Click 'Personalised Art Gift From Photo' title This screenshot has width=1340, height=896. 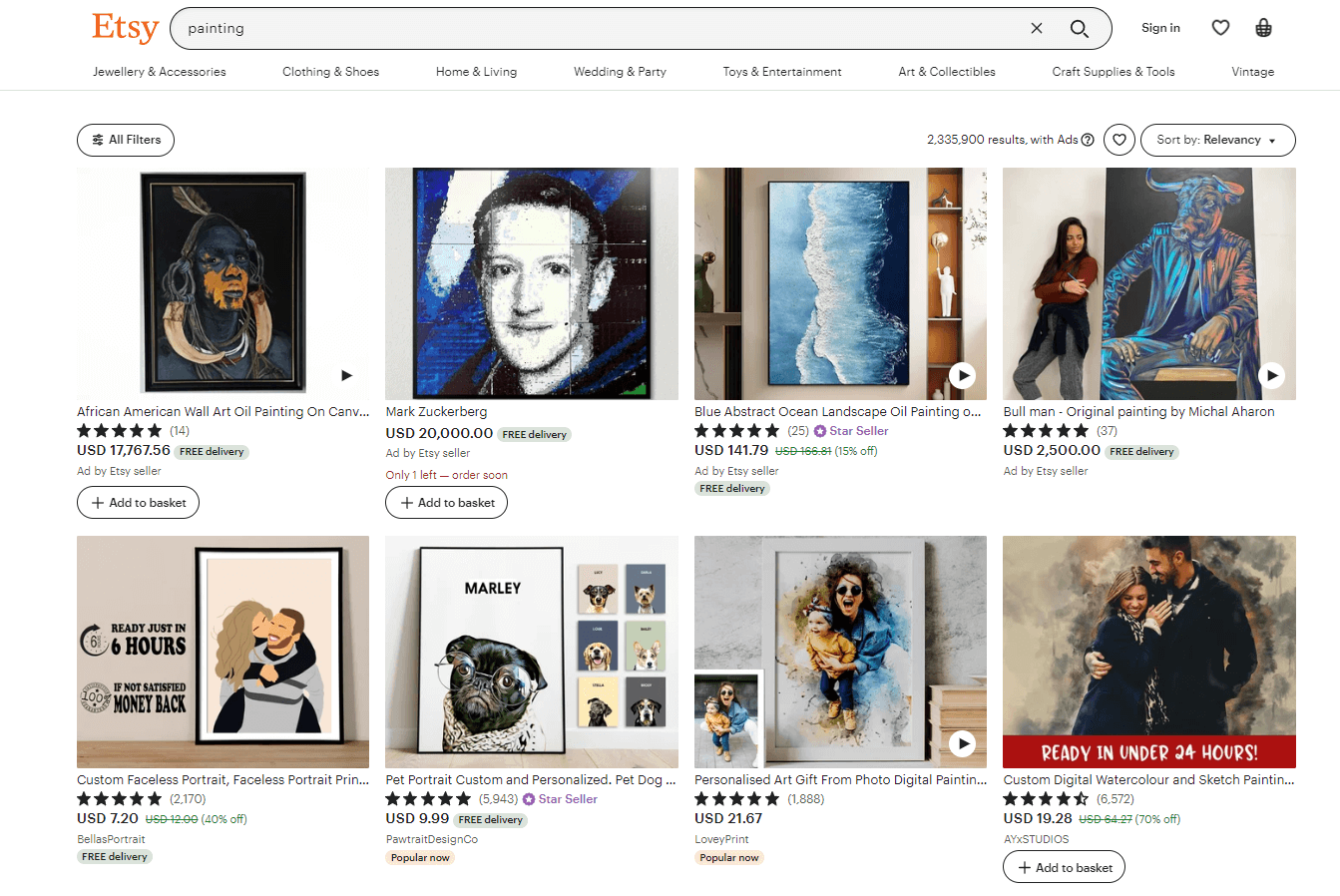point(840,780)
